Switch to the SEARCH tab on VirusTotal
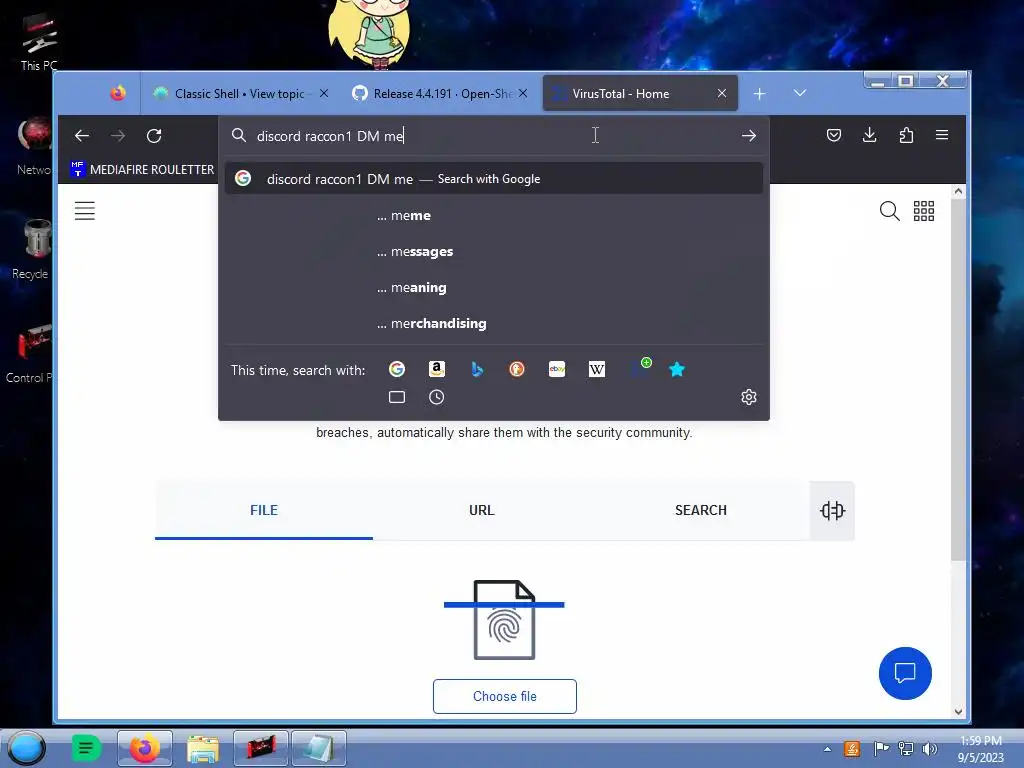 [x=701, y=510]
